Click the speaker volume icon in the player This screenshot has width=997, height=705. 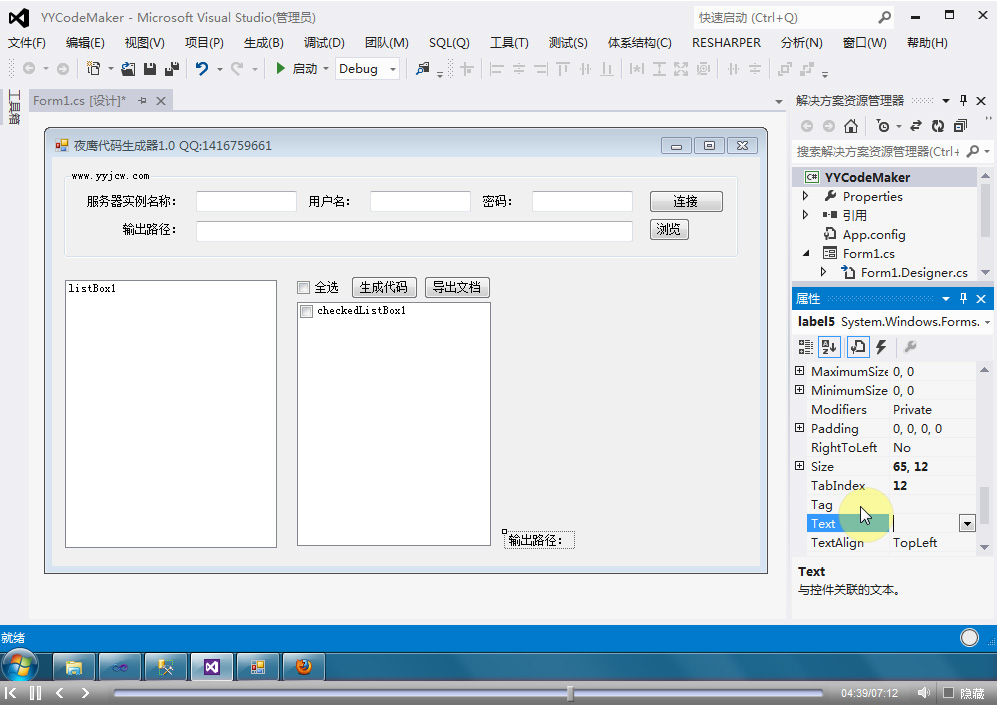click(924, 693)
